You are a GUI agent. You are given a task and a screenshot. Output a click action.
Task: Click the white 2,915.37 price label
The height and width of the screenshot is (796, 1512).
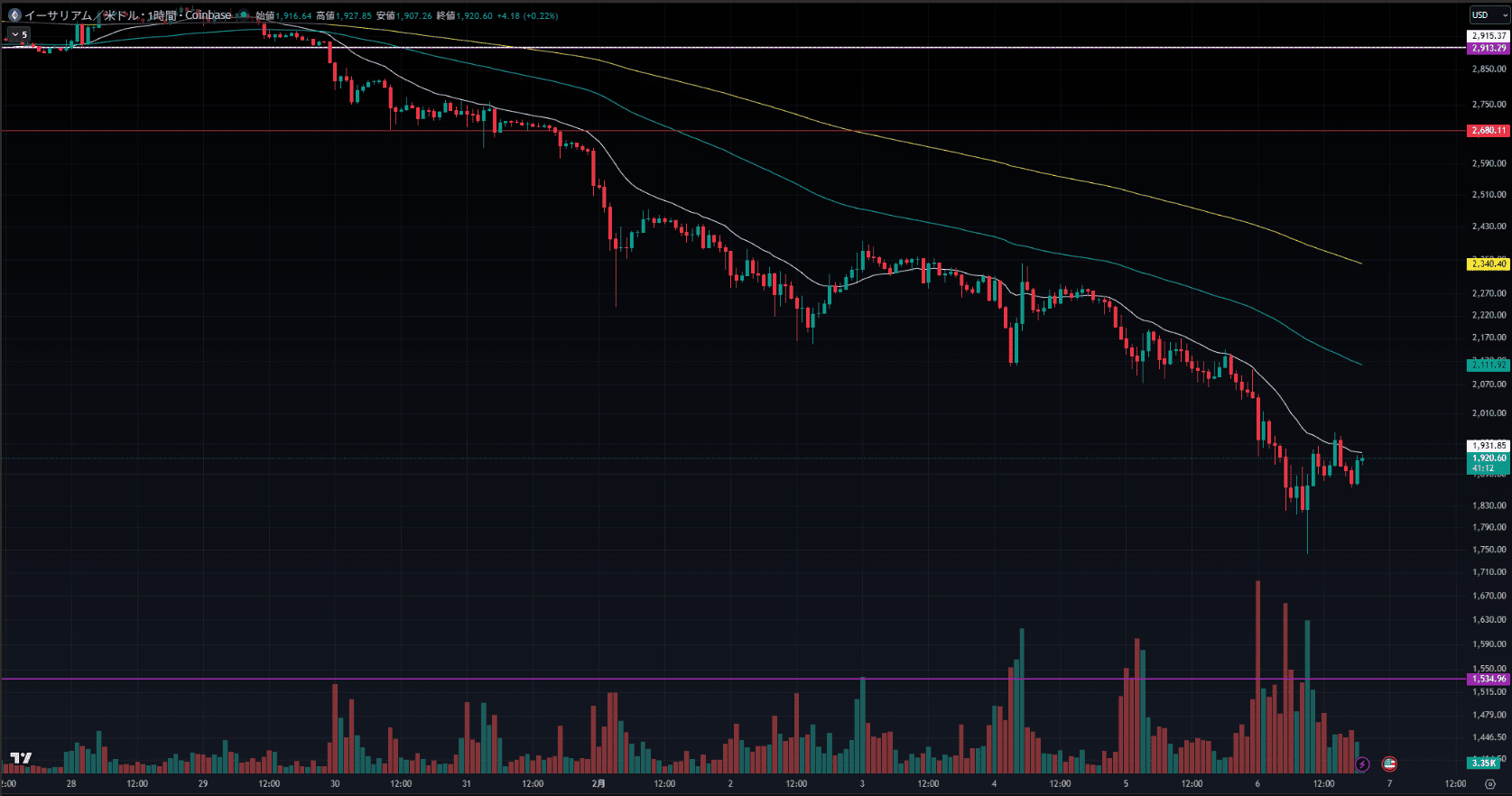point(1489,36)
